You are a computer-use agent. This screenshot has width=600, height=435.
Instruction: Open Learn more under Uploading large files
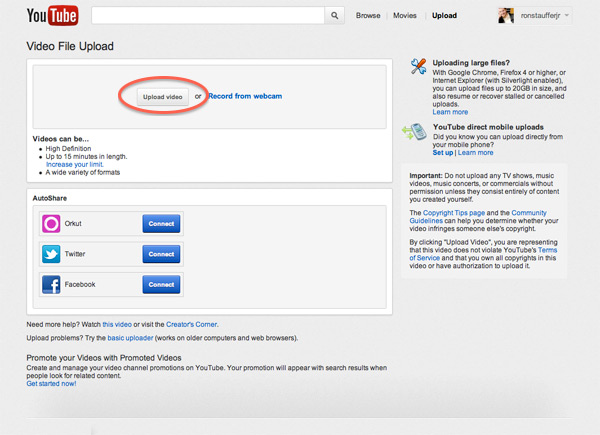coord(450,112)
